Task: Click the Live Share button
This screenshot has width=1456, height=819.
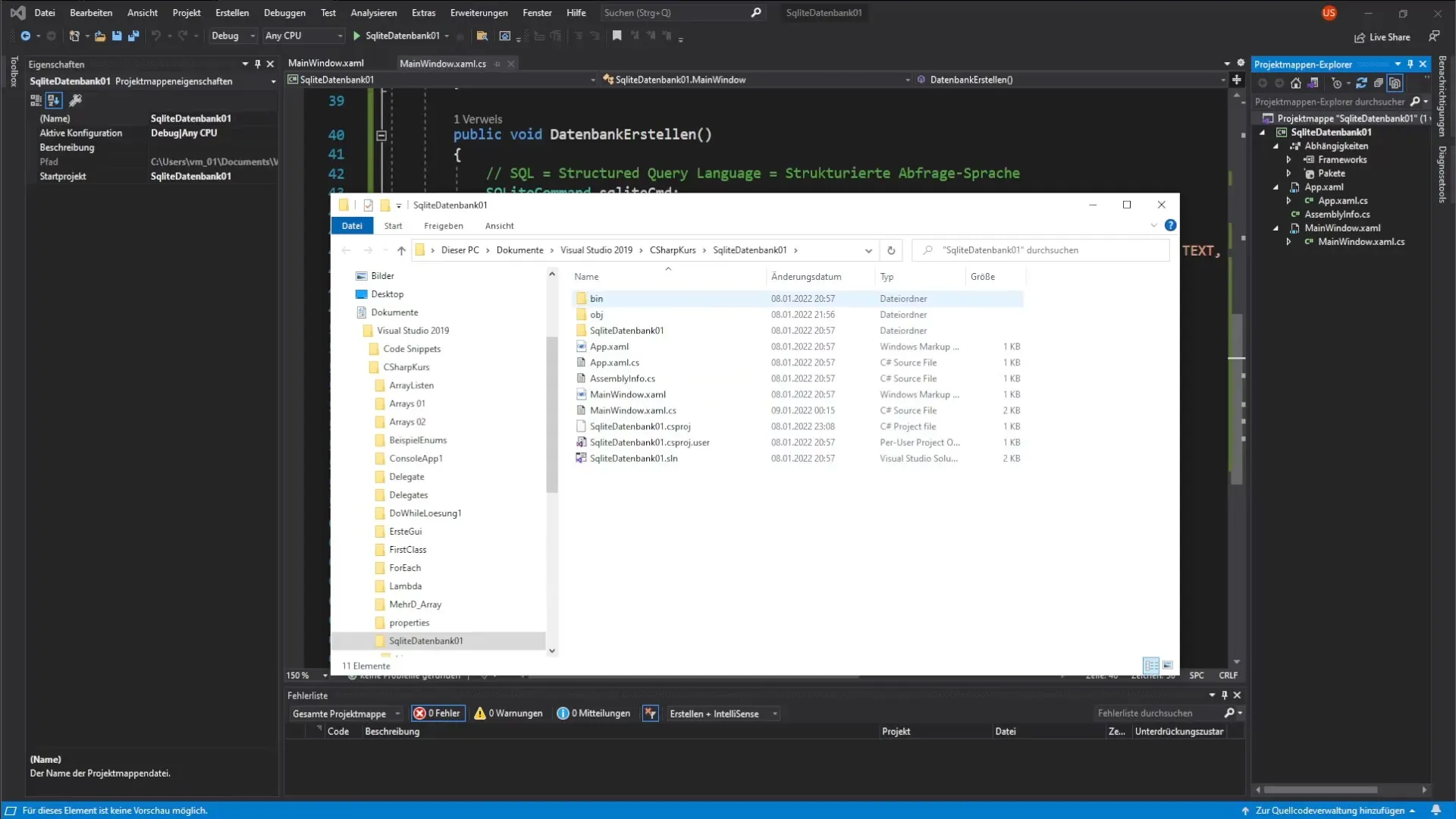Action: [1382, 37]
